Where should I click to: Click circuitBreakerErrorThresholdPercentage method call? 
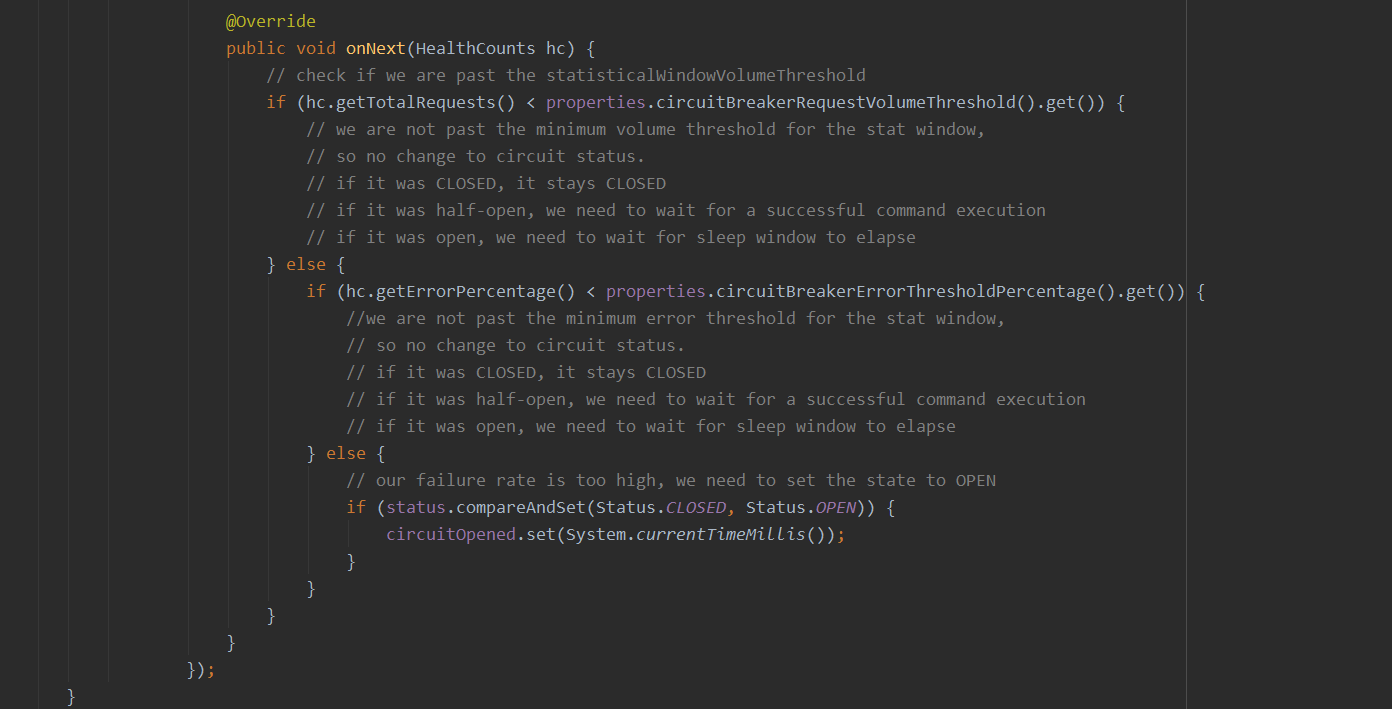906,291
